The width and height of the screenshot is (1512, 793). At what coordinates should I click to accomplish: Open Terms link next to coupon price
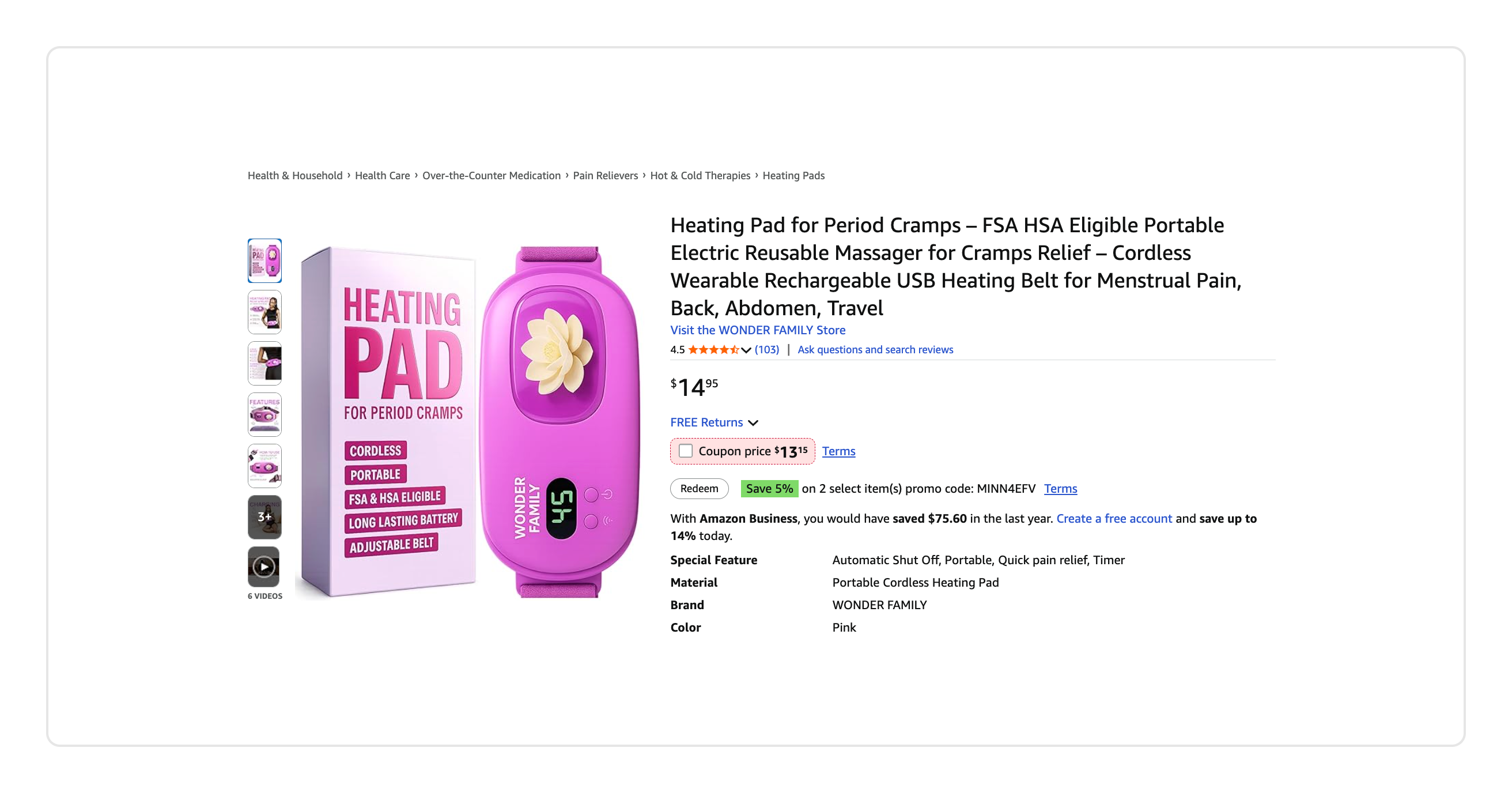[x=838, y=451]
